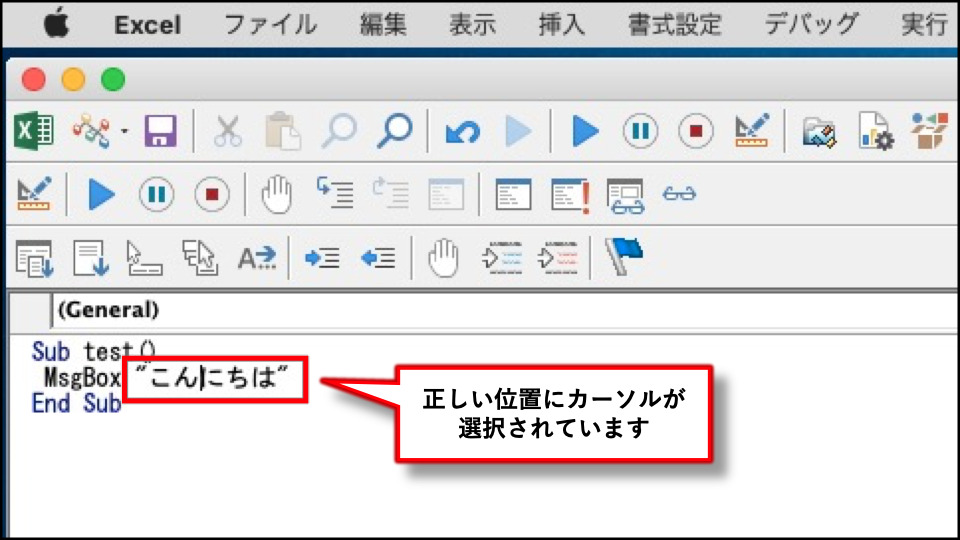Click the greyed-out magnifier icon

[x=339, y=130]
